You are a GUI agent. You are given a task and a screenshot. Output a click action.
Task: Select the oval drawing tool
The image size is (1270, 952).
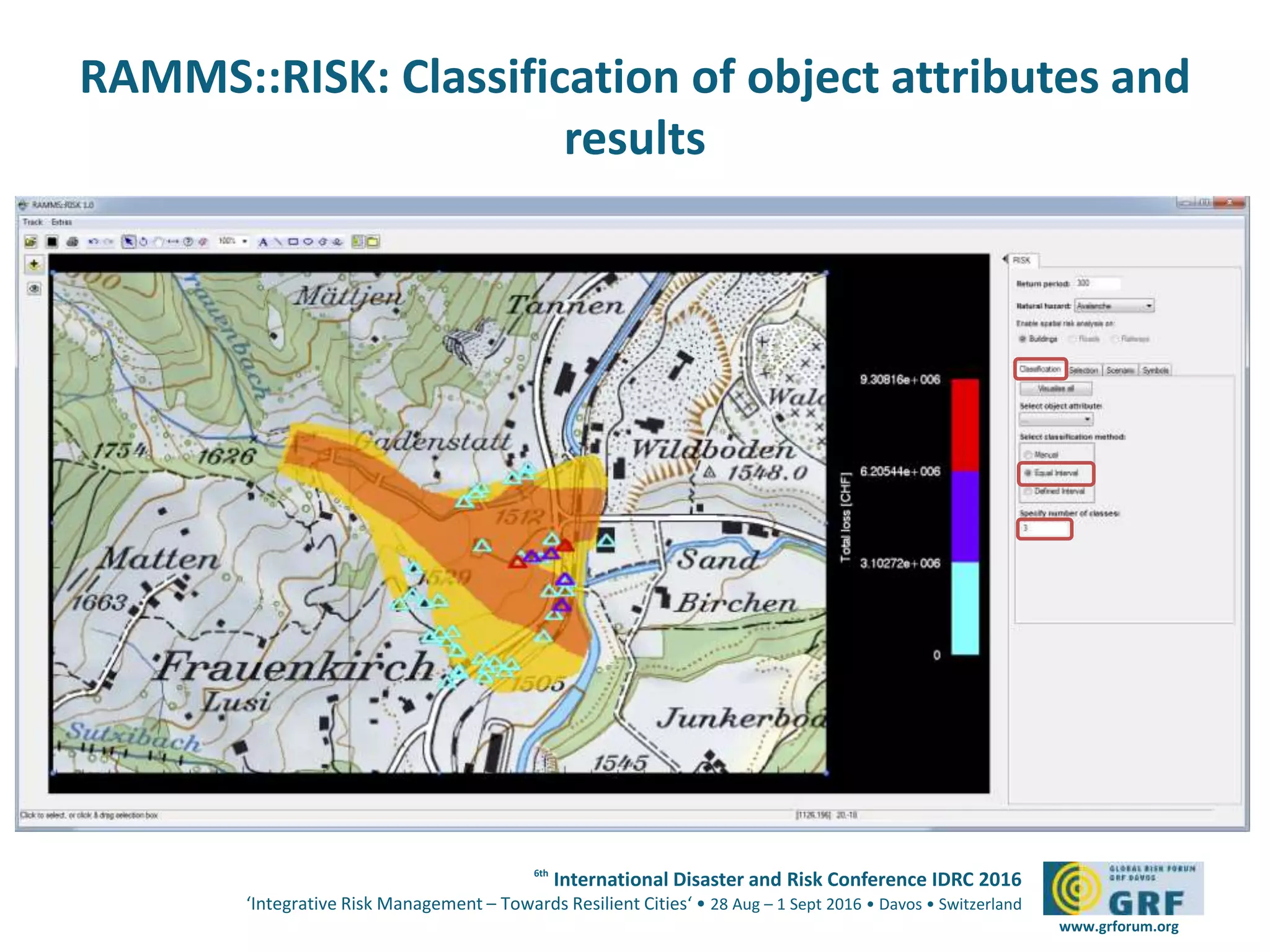pyautogui.click(x=308, y=242)
